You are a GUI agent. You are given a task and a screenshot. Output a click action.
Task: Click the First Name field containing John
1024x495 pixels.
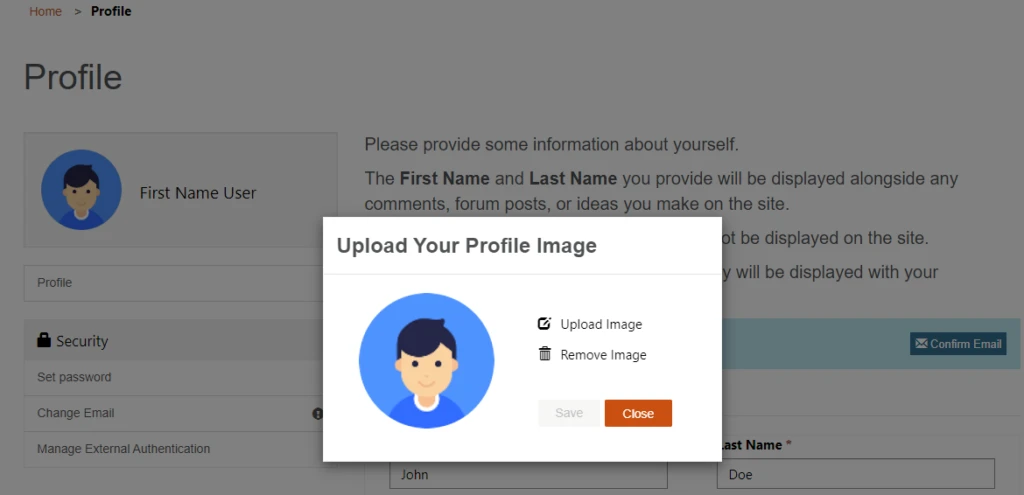tap(528, 475)
